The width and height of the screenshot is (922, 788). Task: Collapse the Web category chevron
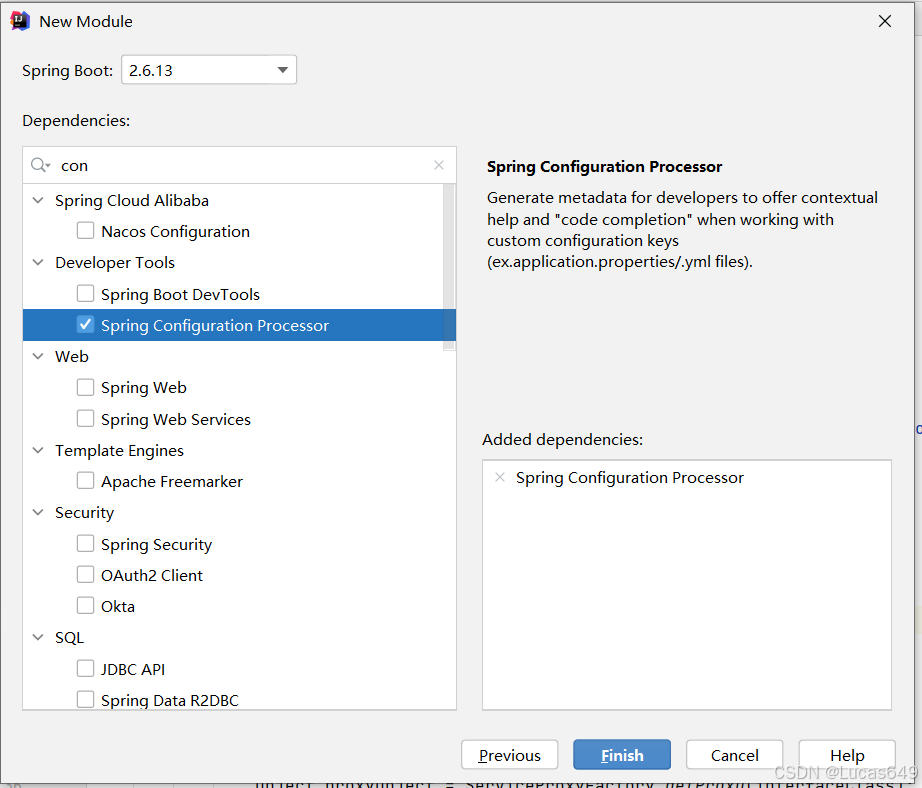[38, 356]
